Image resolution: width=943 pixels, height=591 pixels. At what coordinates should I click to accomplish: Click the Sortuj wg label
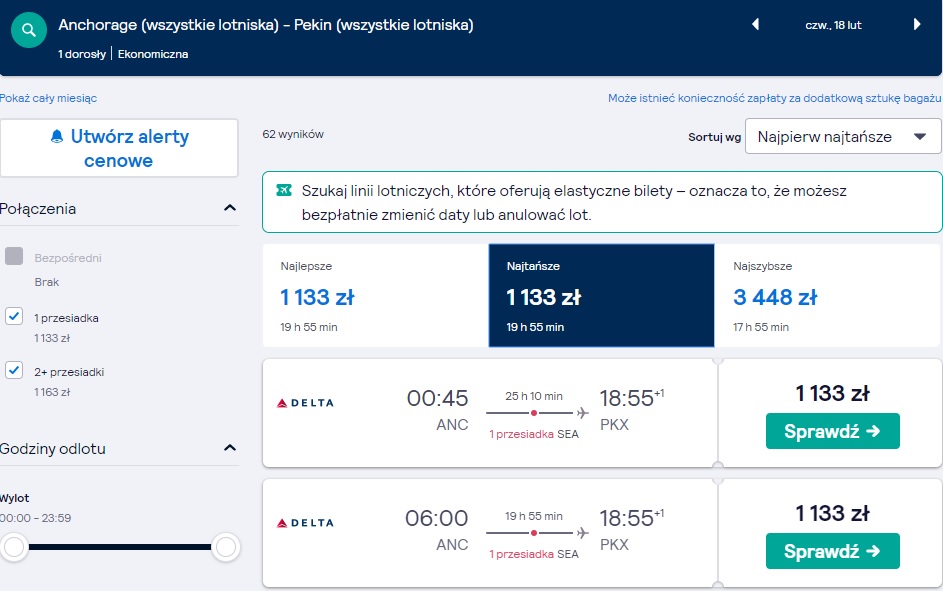pyautogui.click(x=714, y=137)
